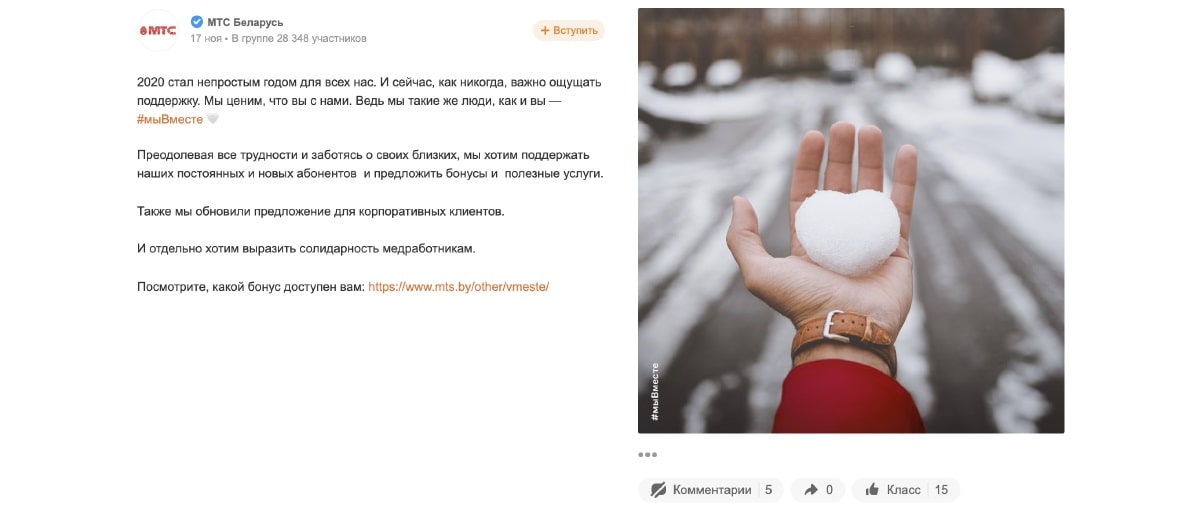This screenshot has width=1200, height=506.
Task: Click the thumbs-up Класс icon
Action: [872, 490]
